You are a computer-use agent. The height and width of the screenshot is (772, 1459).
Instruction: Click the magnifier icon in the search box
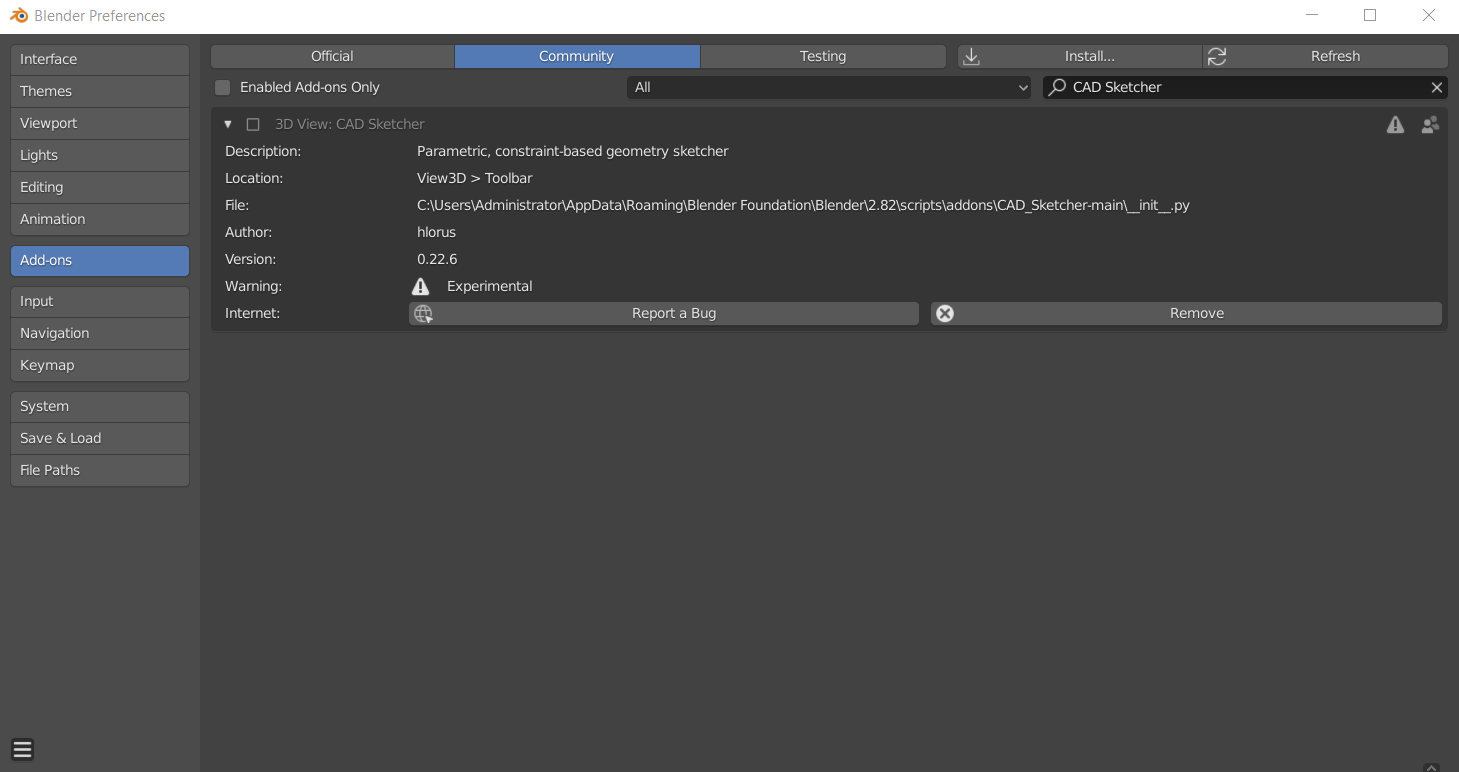click(1055, 87)
